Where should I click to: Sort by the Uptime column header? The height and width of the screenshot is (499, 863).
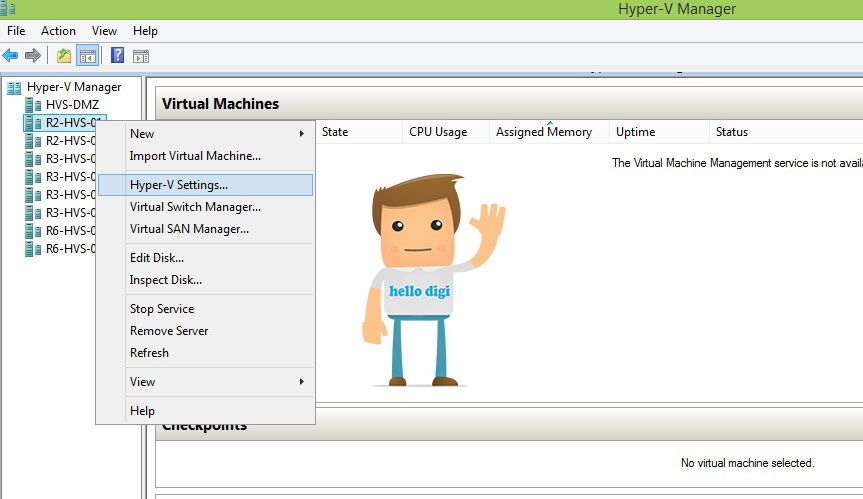659,132
